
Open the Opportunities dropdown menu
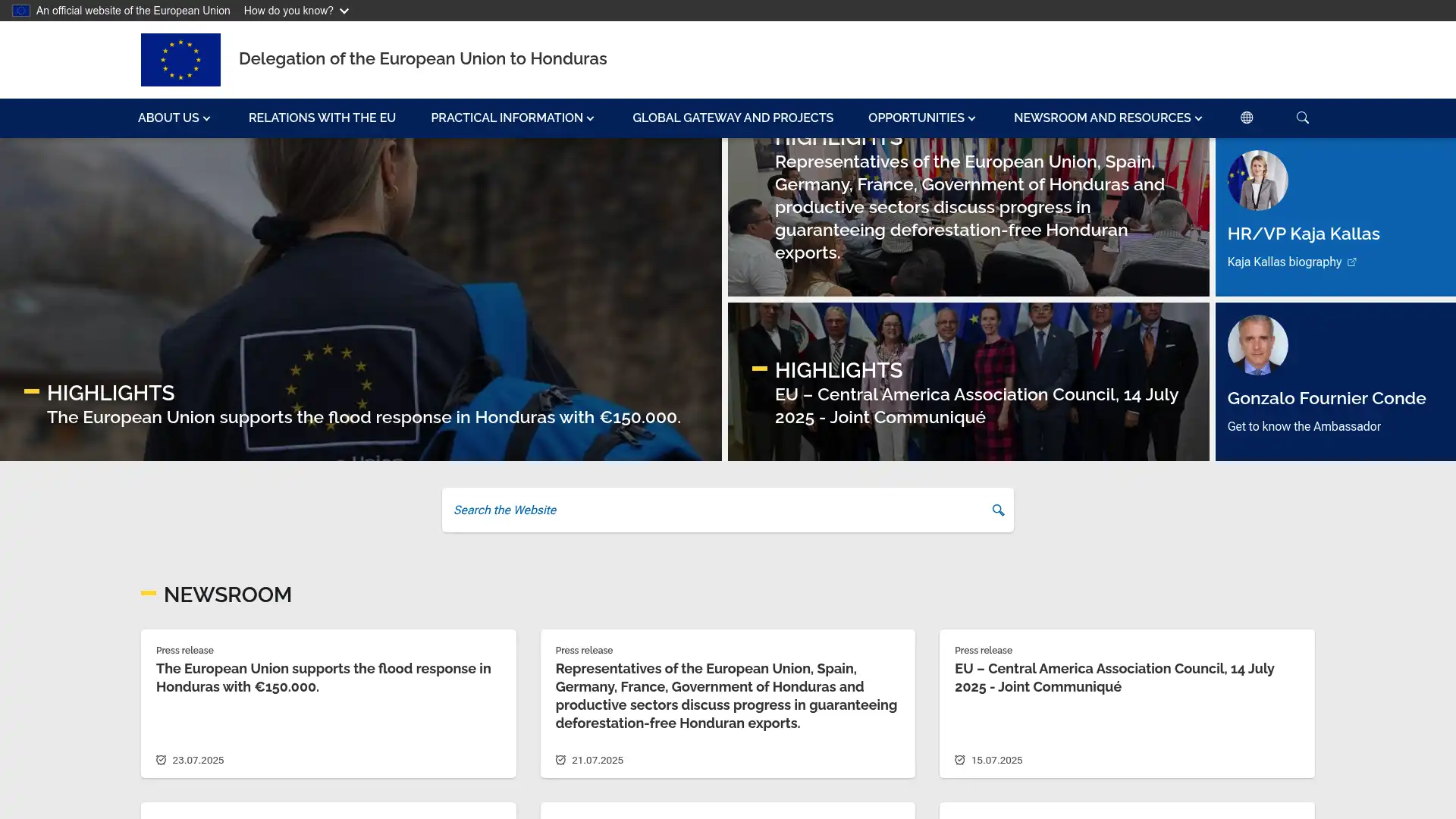pyautogui.click(x=921, y=118)
